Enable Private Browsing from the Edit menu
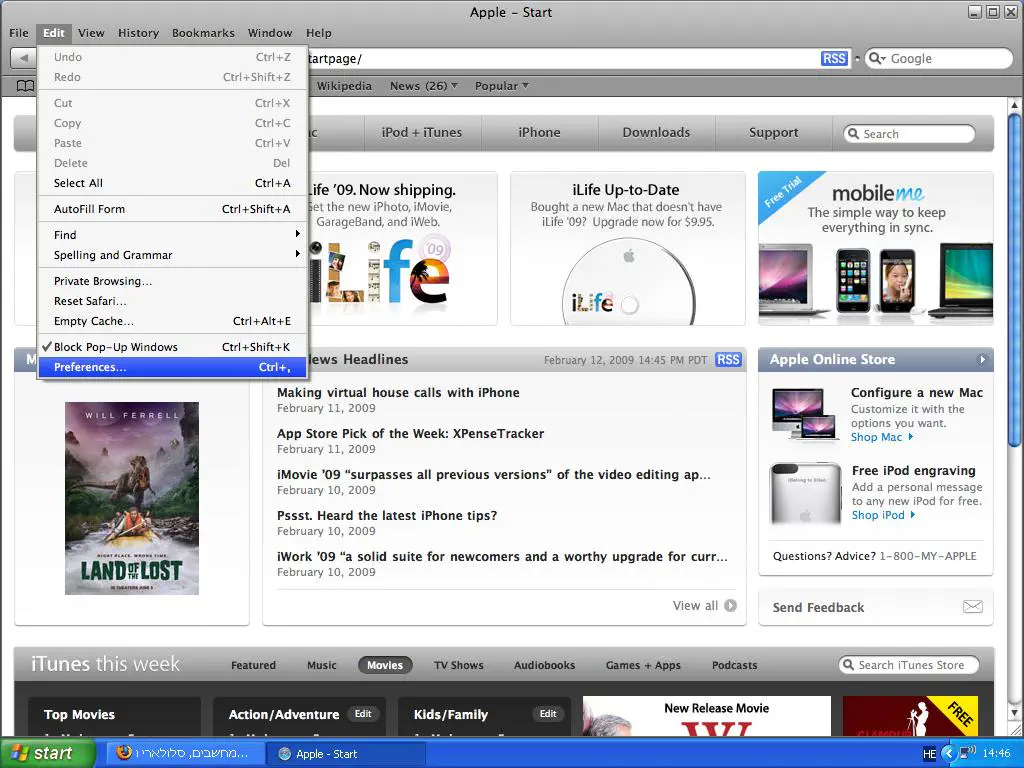The image size is (1024, 768). point(103,281)
